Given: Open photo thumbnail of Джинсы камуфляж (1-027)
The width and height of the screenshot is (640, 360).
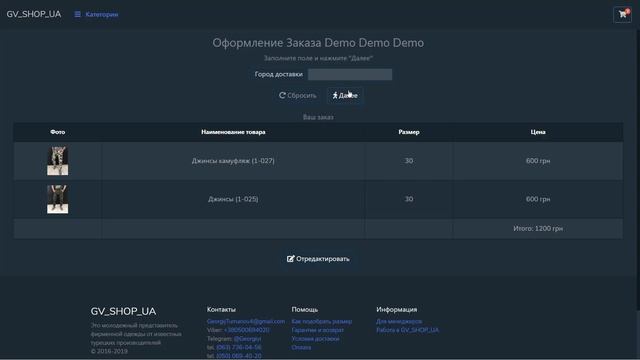Looking at the screenshot, I should click(x=58, y=161).
